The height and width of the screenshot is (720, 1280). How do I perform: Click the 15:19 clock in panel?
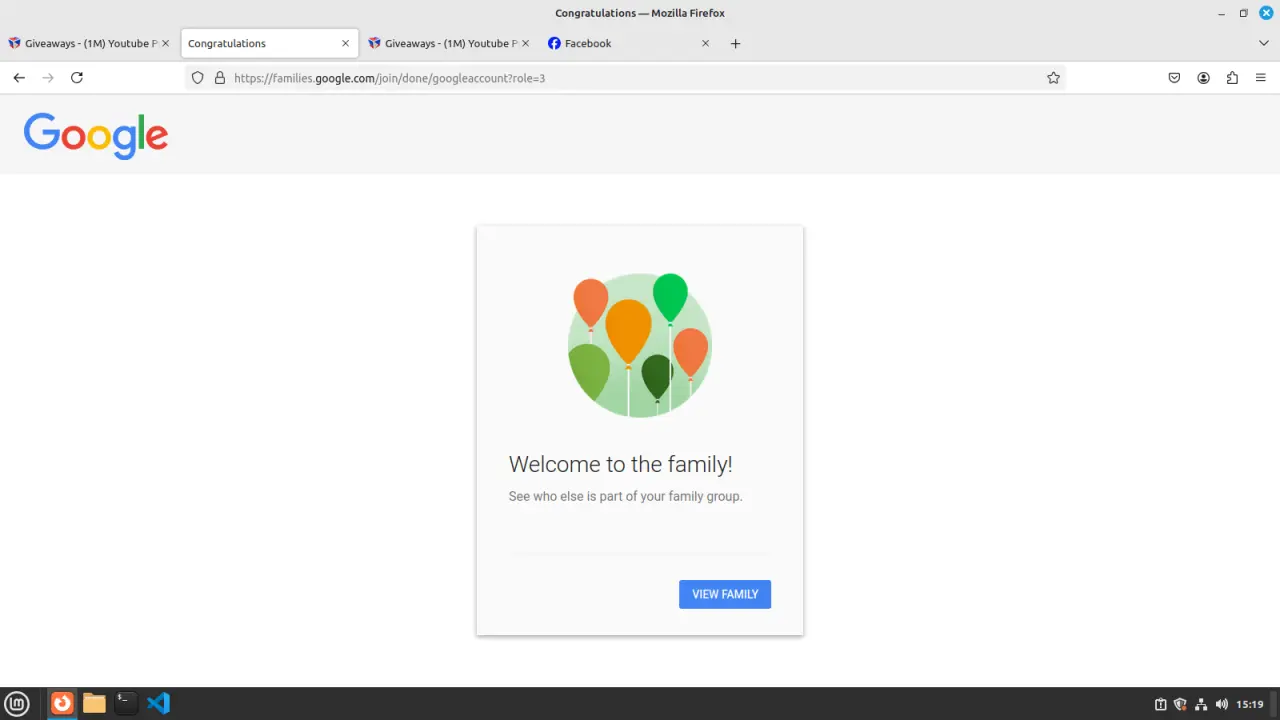tap(1250, 705)
